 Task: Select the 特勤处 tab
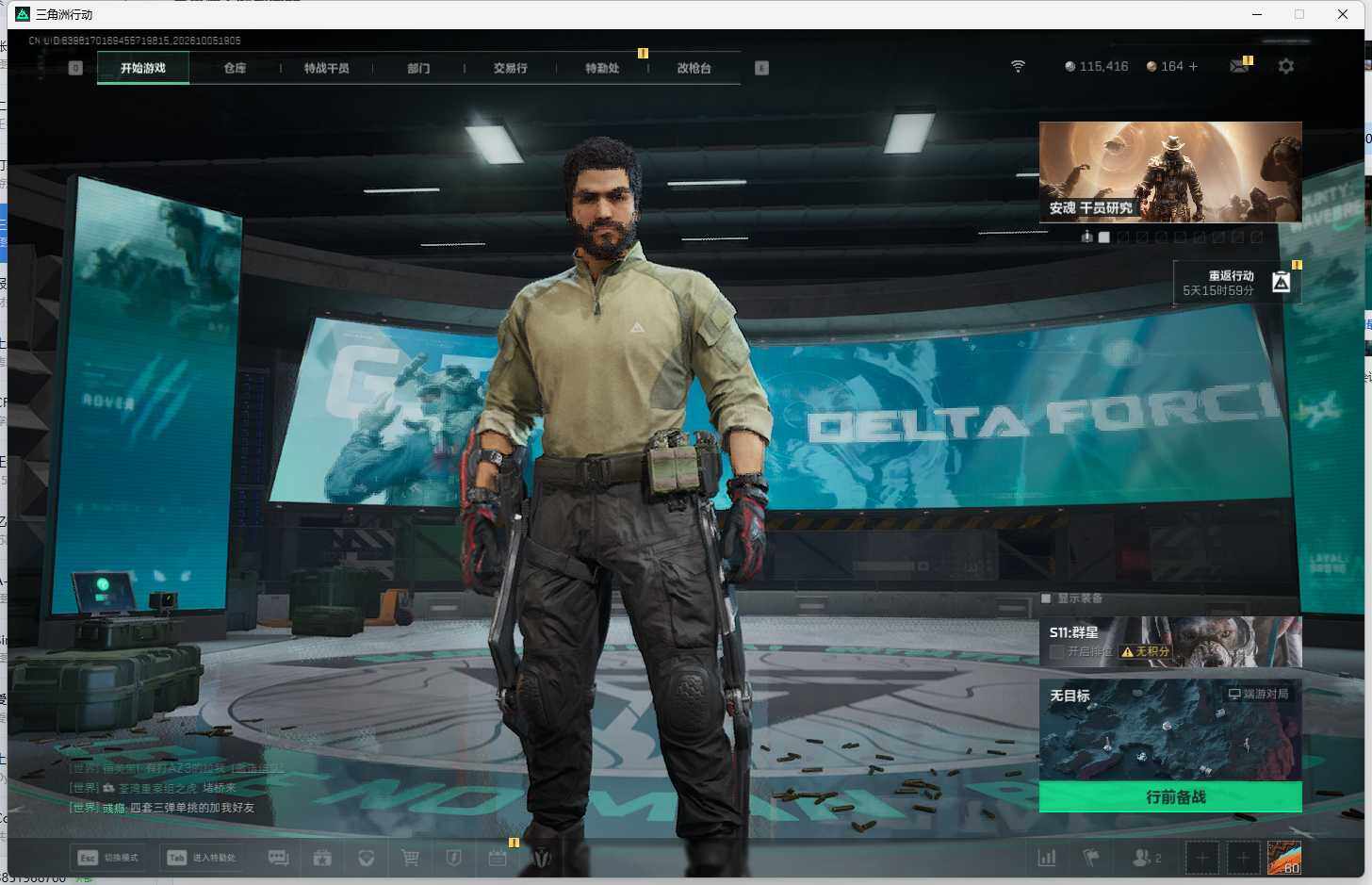[602, 68]
